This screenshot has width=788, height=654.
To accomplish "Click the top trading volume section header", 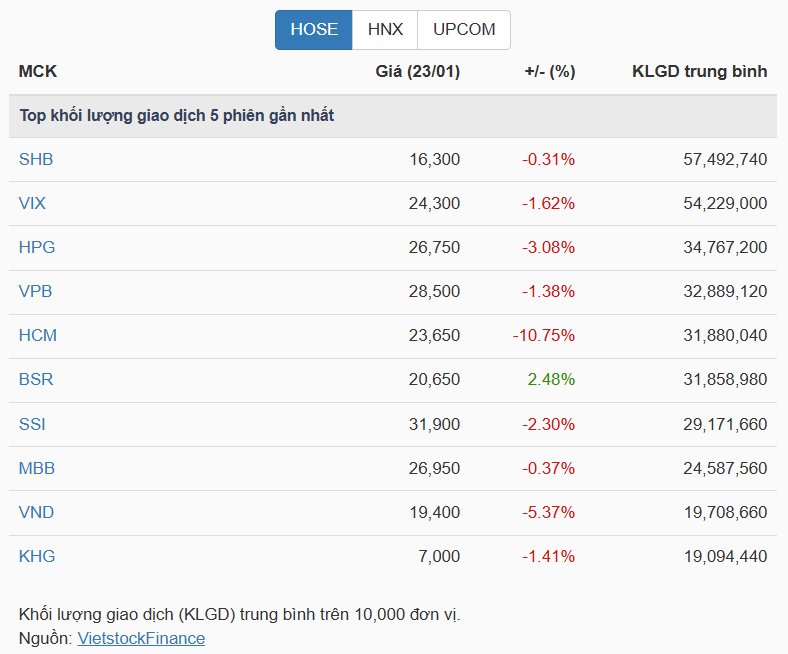I will (177, 116).
